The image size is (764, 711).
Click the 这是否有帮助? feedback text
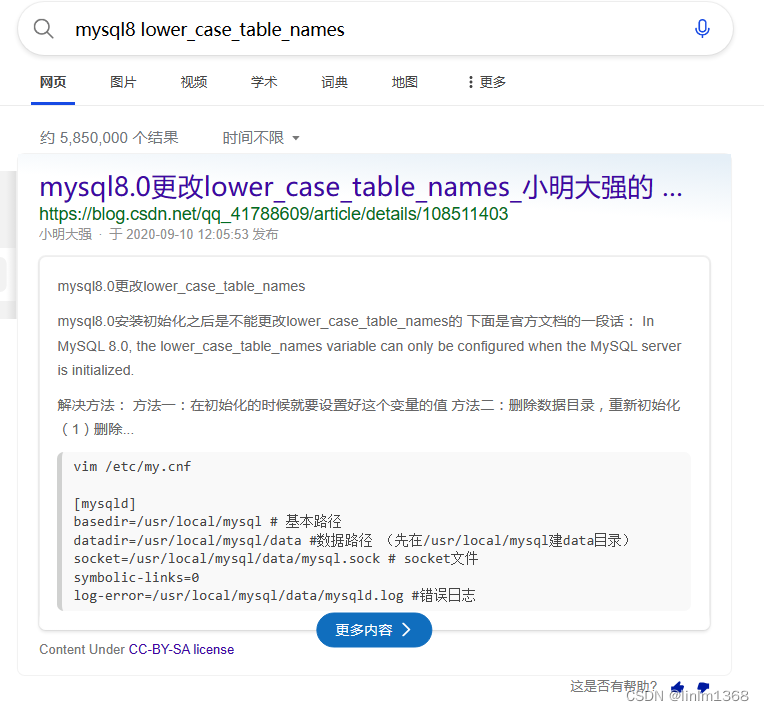613,686
